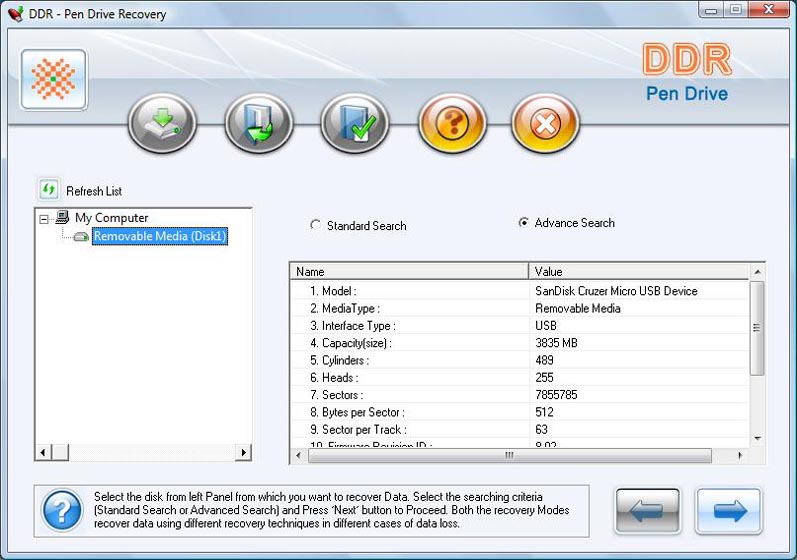Click the 'Removable Media' value cell
Screen dimensions: 797x560
pyautogui.click(x=577, y=308)
